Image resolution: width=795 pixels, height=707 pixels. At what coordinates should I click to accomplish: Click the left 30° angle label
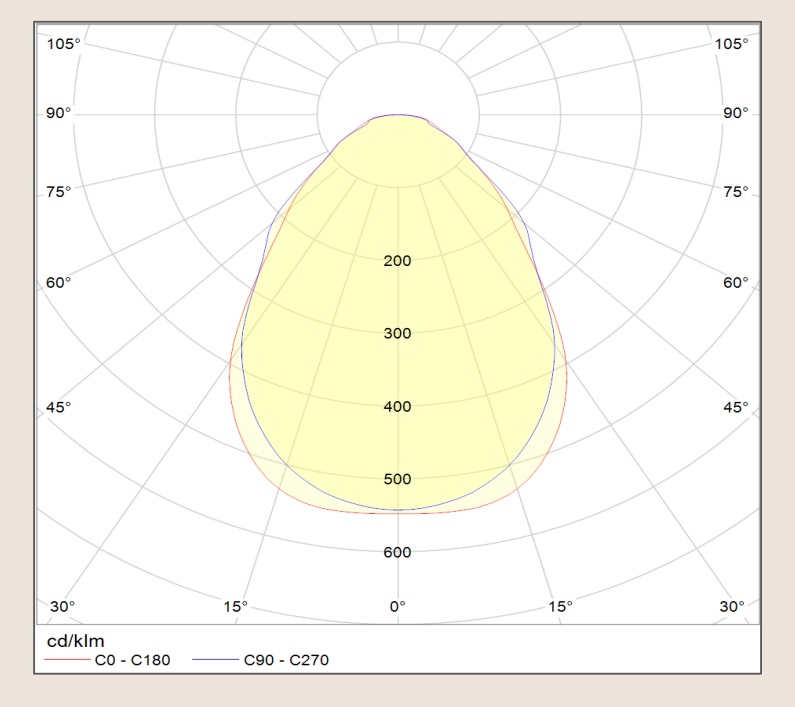62,606
